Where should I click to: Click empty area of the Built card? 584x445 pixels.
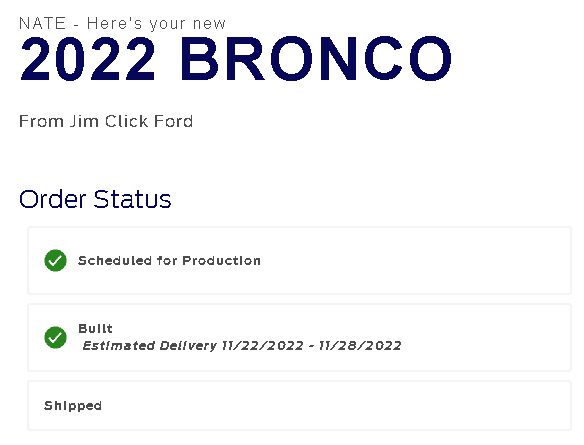pyautogui.click(x=484, y=337)
